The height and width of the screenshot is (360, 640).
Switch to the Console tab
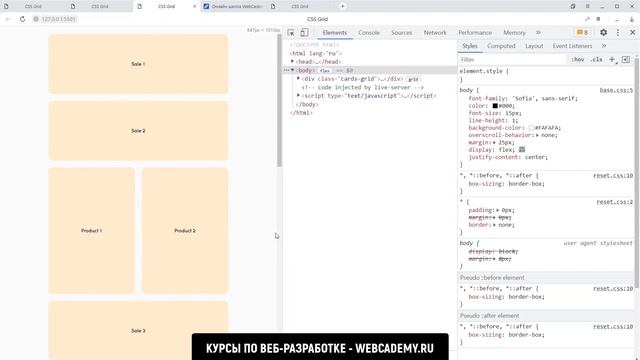pos(369,33)
